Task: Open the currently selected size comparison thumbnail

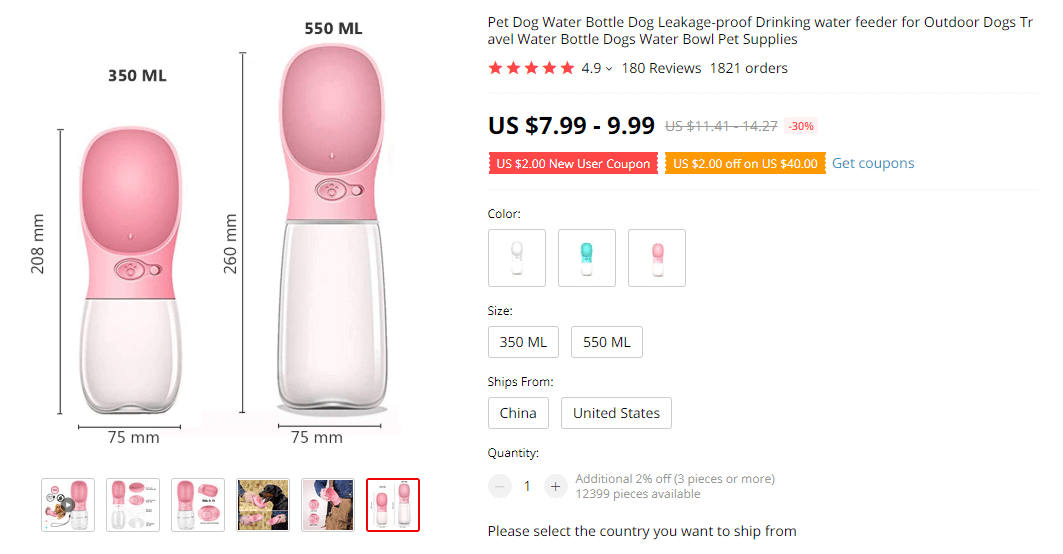Action: coord(393,504)
